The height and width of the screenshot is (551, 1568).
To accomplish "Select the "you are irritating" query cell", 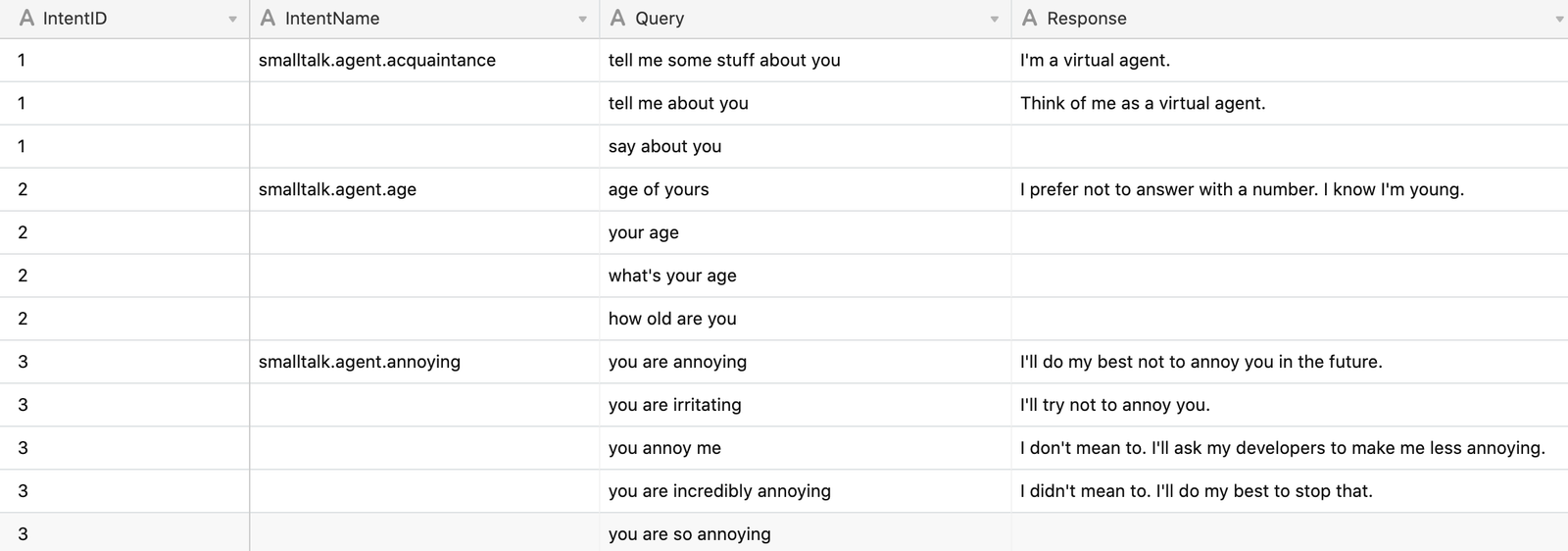I will pos(674,406).
